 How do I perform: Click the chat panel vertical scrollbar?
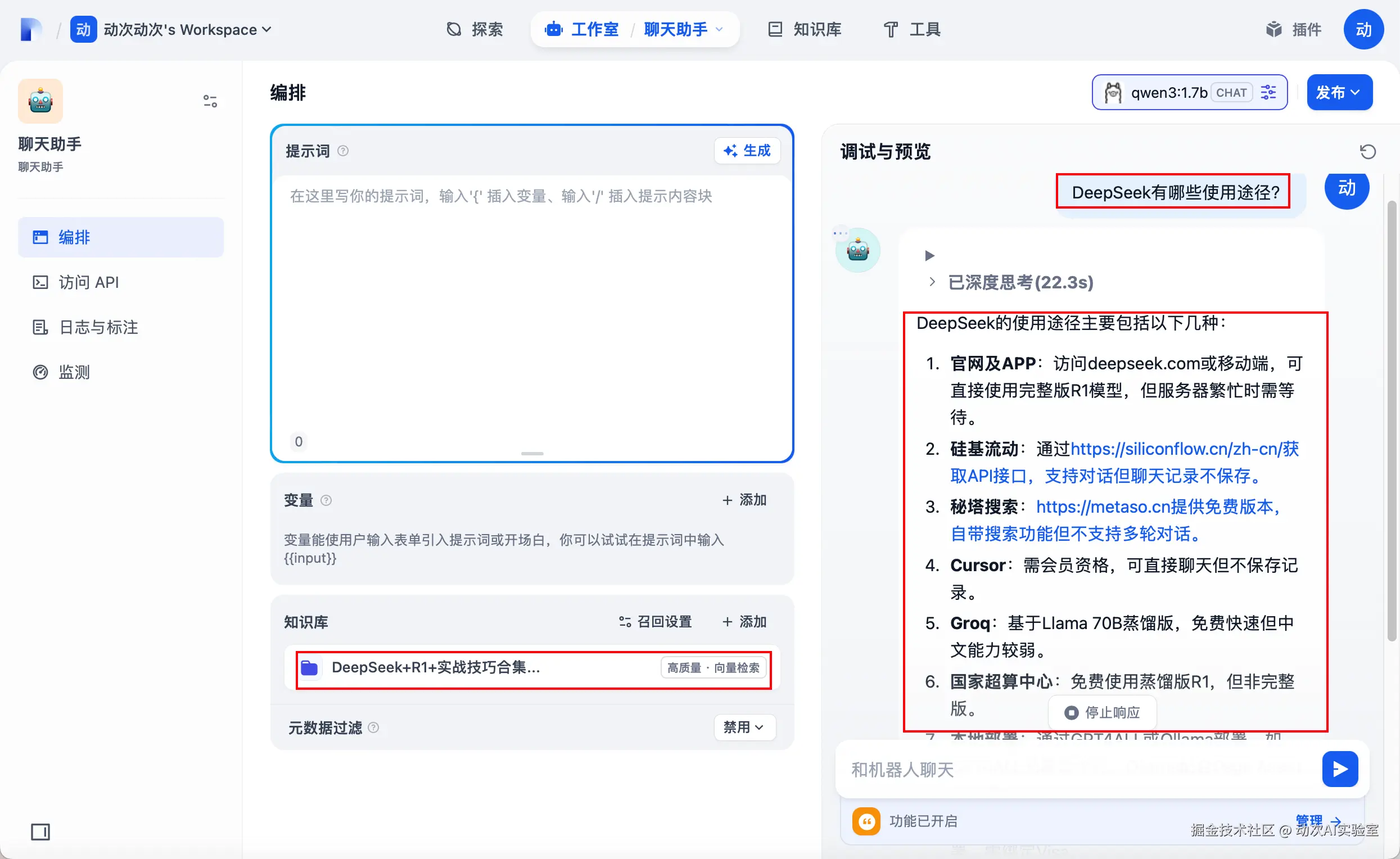pos(1392,421)
